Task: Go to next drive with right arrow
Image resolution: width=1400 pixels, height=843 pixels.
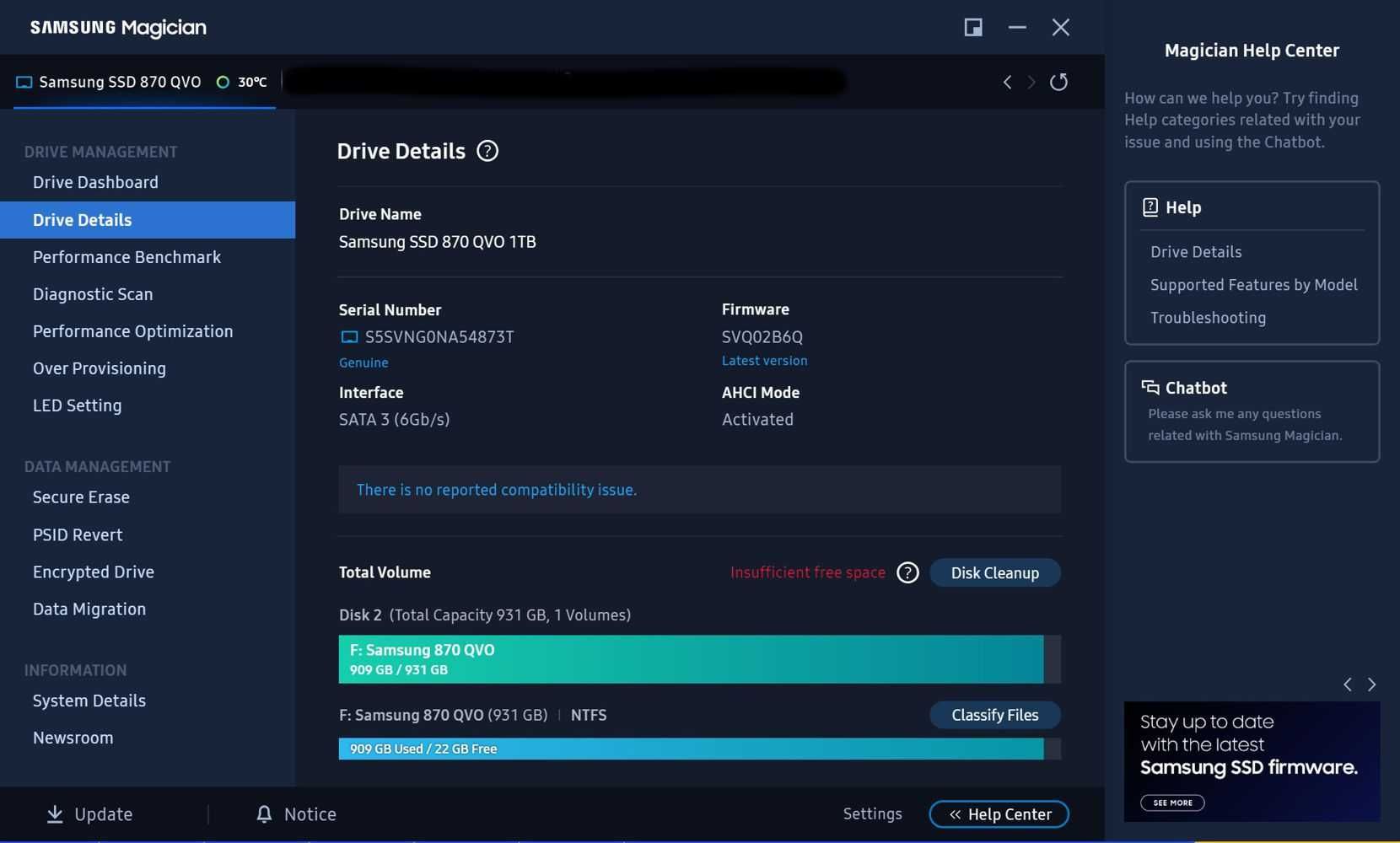Action: click(1031, 82)
